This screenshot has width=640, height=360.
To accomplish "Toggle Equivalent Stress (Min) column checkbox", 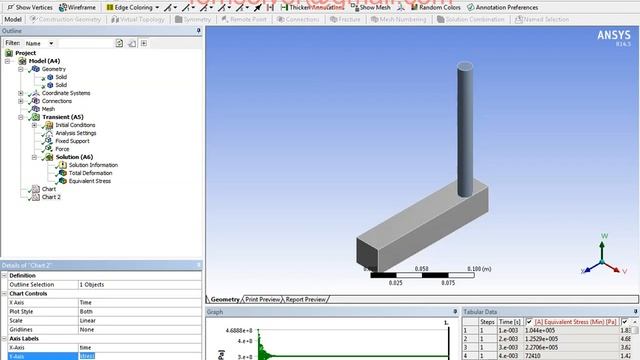I will (x=529, y=322).
